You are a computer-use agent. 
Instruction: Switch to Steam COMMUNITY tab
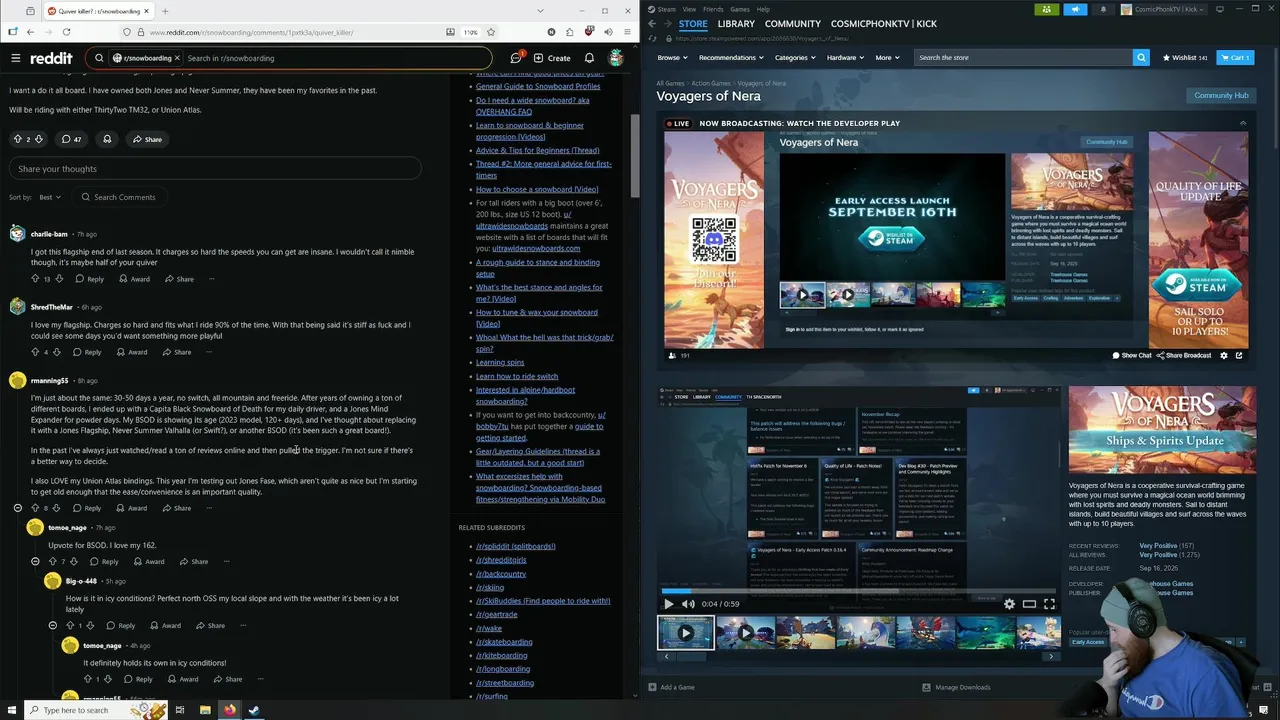pyautogui.click(x=792, y=24)
